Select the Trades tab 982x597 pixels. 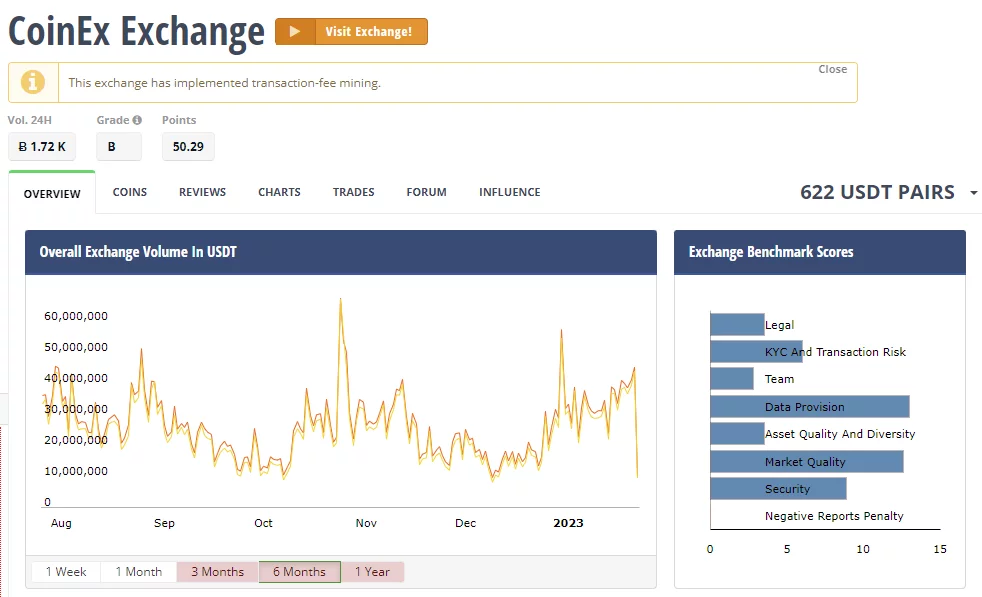[x=353, y=192]
